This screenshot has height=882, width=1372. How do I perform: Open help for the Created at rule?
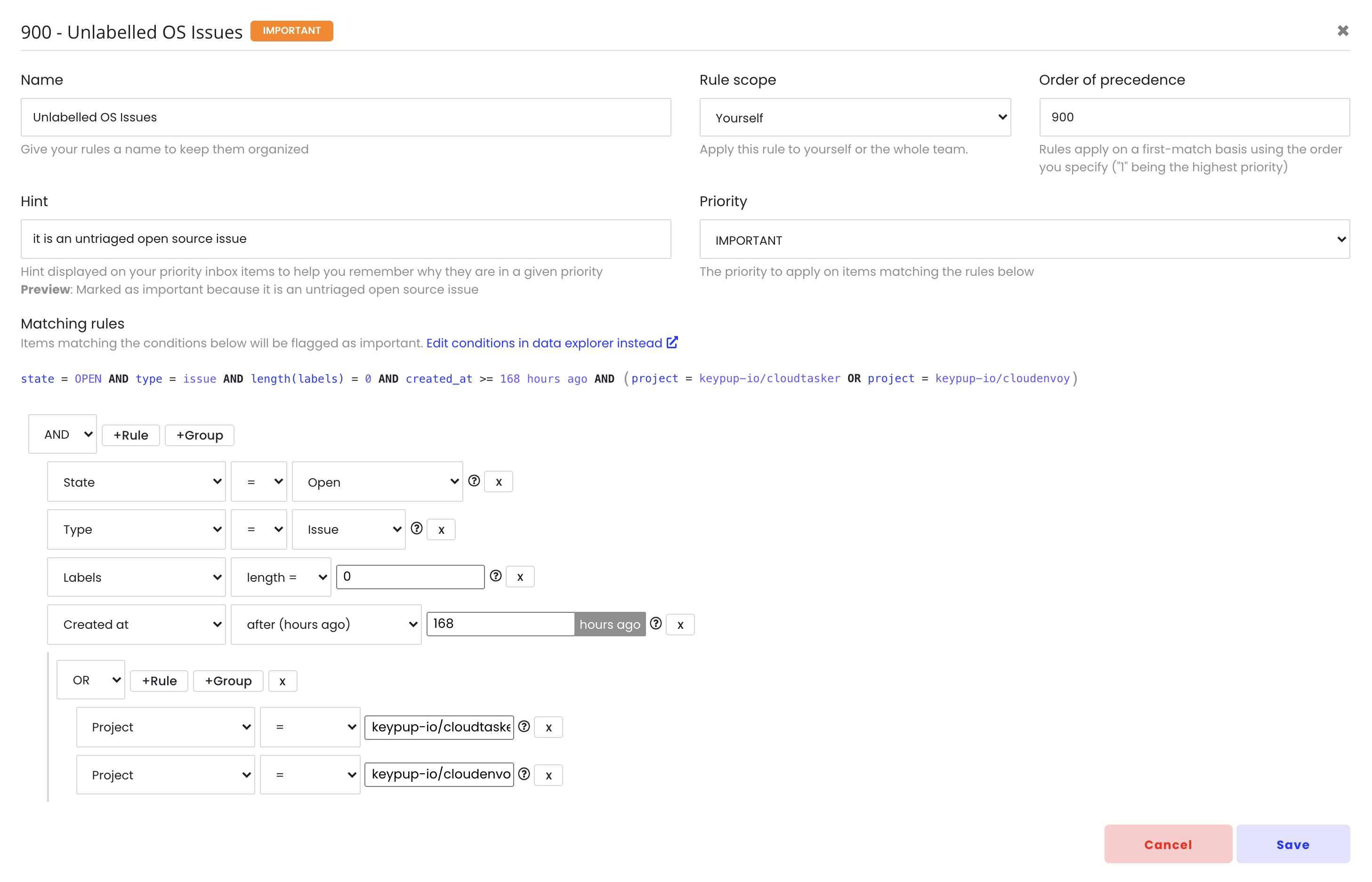656,624
